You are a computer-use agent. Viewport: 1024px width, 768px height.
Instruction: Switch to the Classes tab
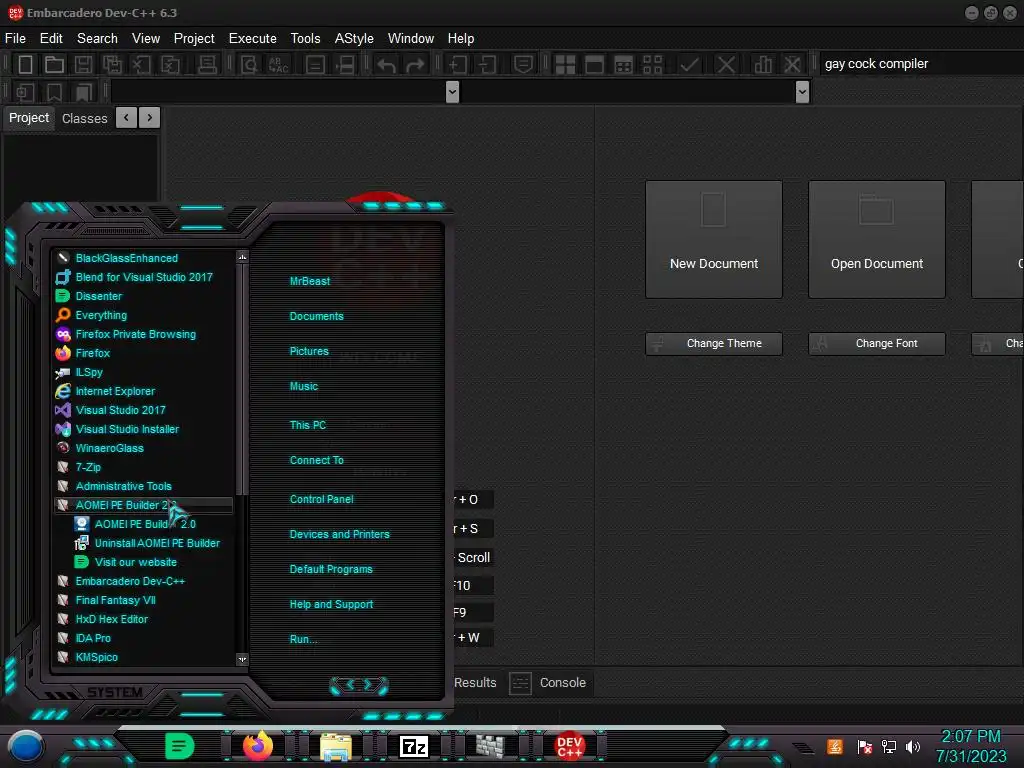84,118
